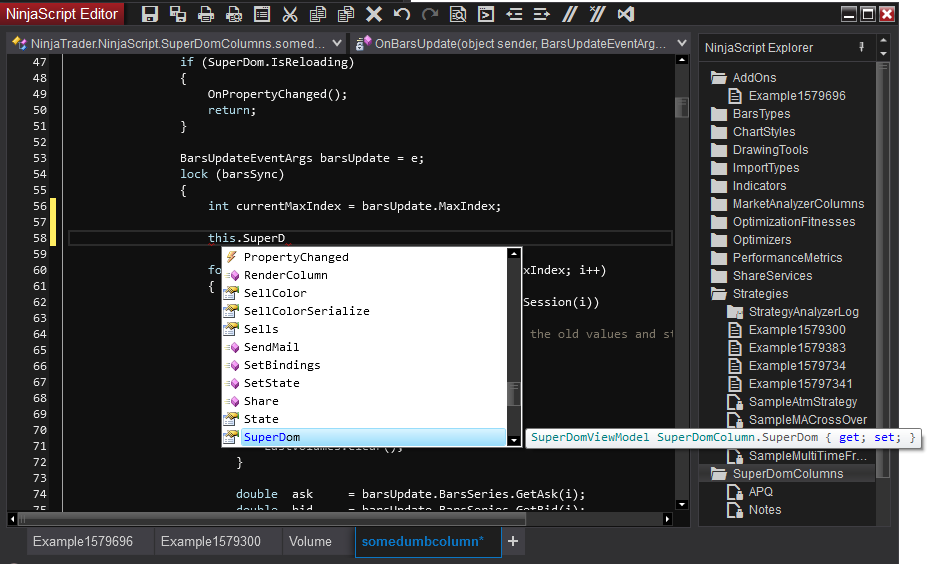Click the Undo arrow icon
The image size is (927, 564).
pyautogui.click(x=402, y=14)
